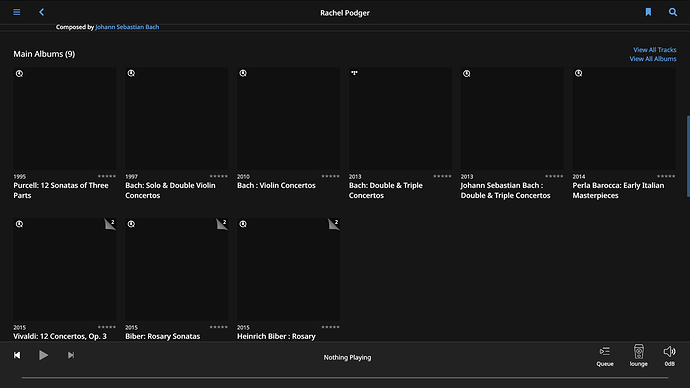Skip to the next track
Screen dimensions: 690x388
[x=71, y=355]
